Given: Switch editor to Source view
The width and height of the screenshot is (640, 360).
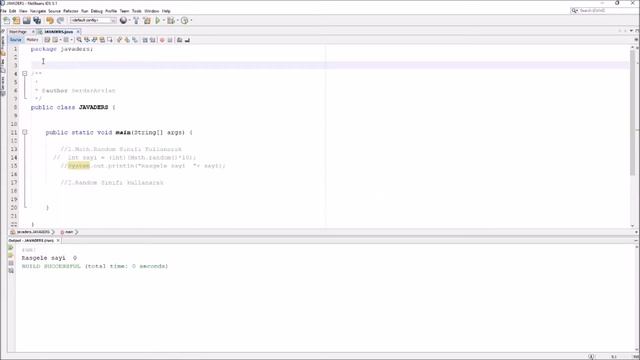Looking at the screenshot, I should 16,40.
